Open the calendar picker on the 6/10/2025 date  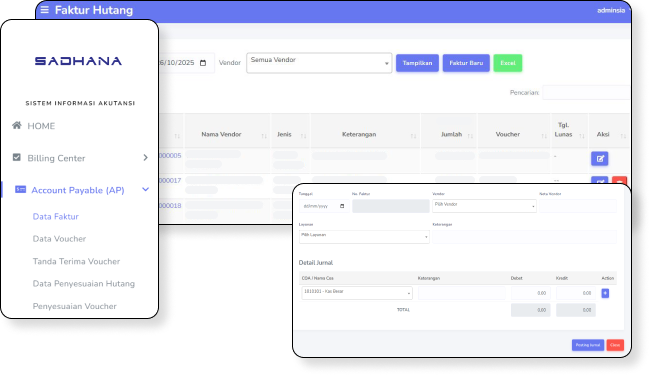(x=203, y=63)
